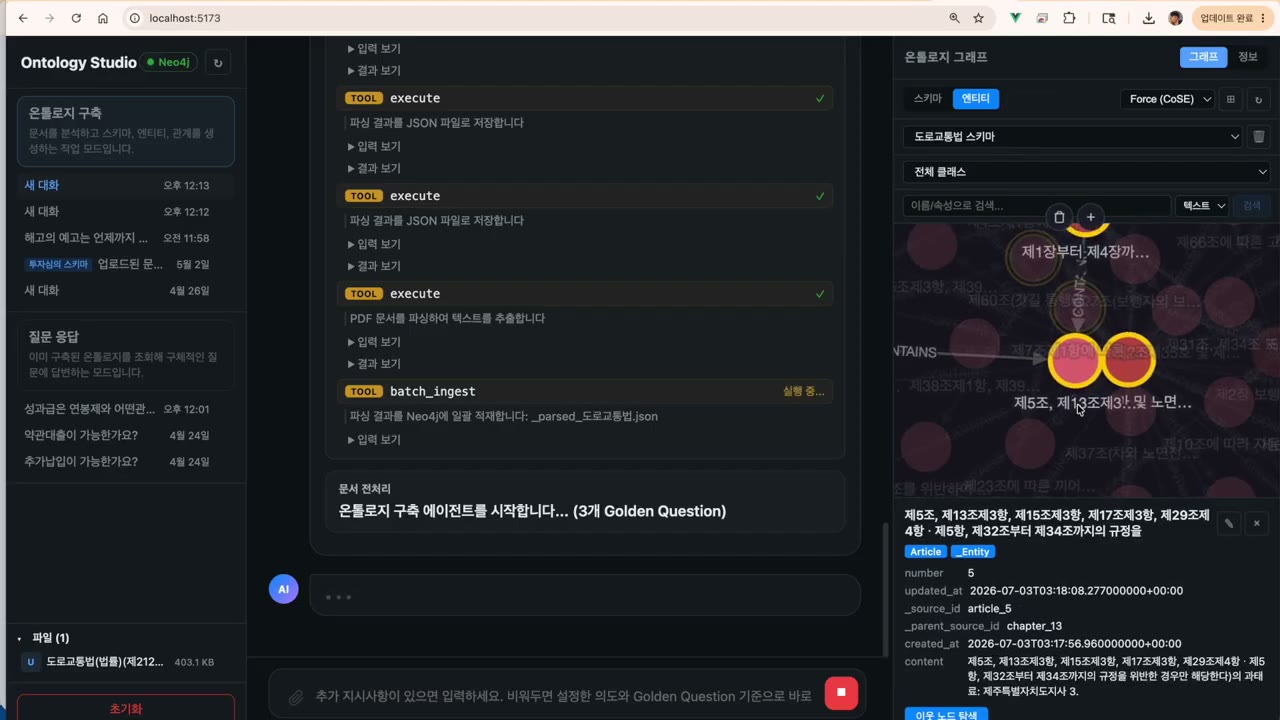Open the 텍스트 search type dropdown
This screenshot has height=720, width=1280.
[x=1203, y=205]
